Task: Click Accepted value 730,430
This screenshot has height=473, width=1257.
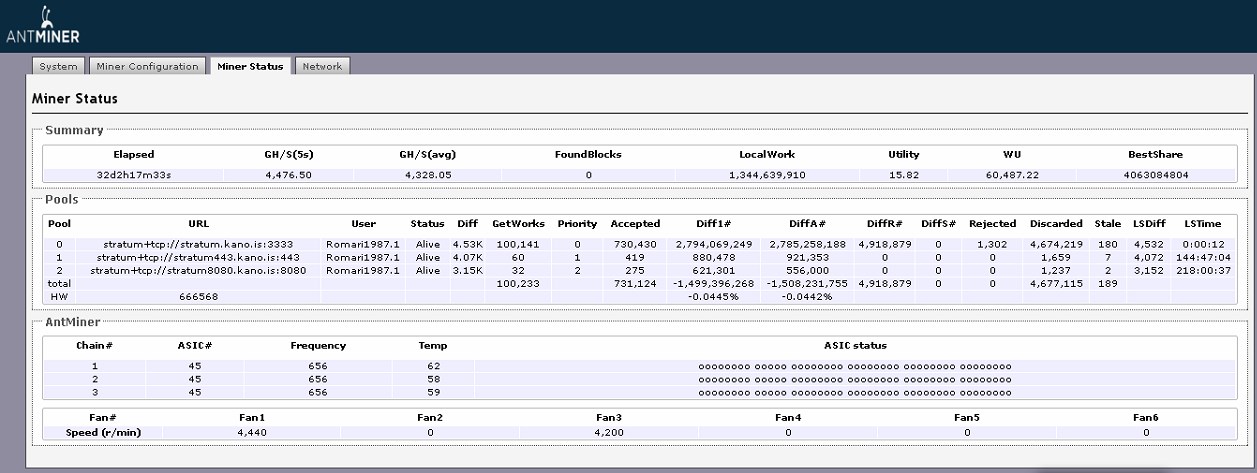Action: pyautogui.click(x=635, y=243)
